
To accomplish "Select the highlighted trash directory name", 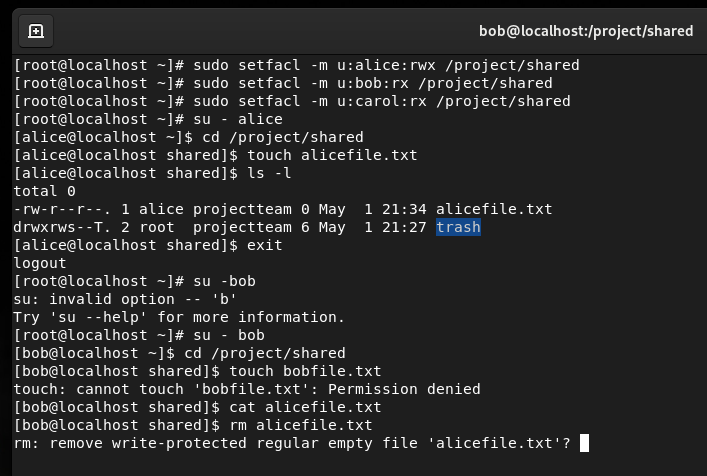I will [458, 227].
